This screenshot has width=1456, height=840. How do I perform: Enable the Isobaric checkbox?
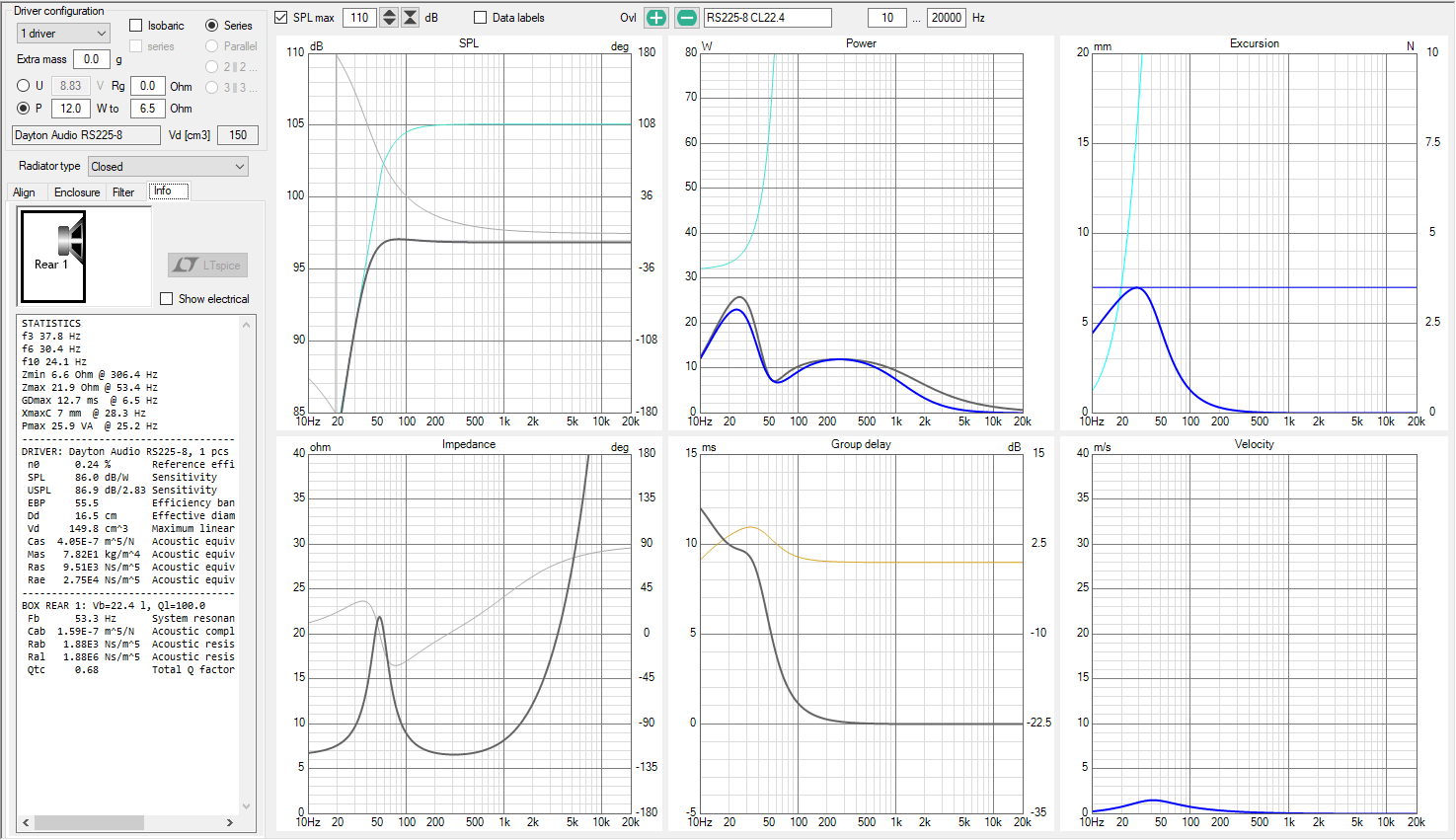[x=136, y=26]
